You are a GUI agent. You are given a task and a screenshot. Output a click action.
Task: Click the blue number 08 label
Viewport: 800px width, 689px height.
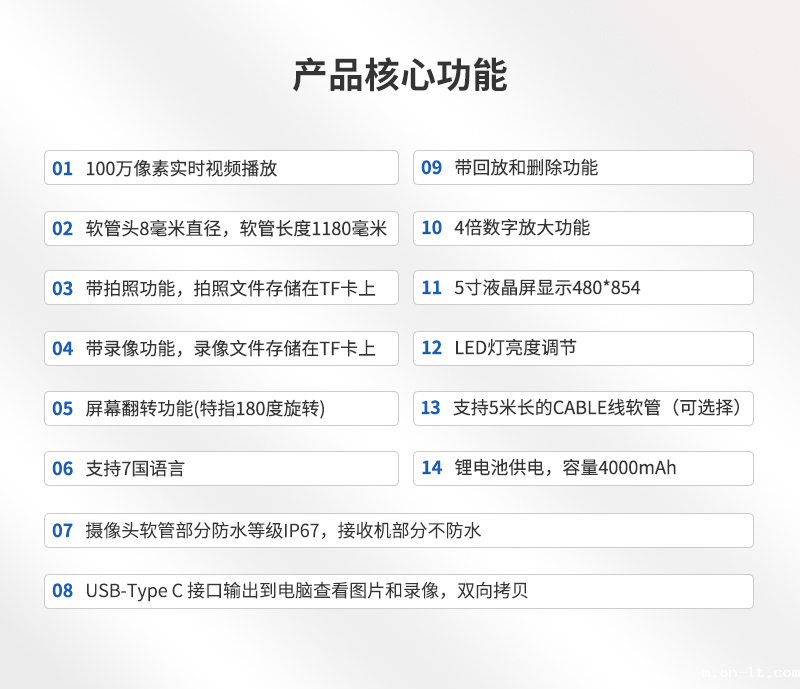(63, 591)
